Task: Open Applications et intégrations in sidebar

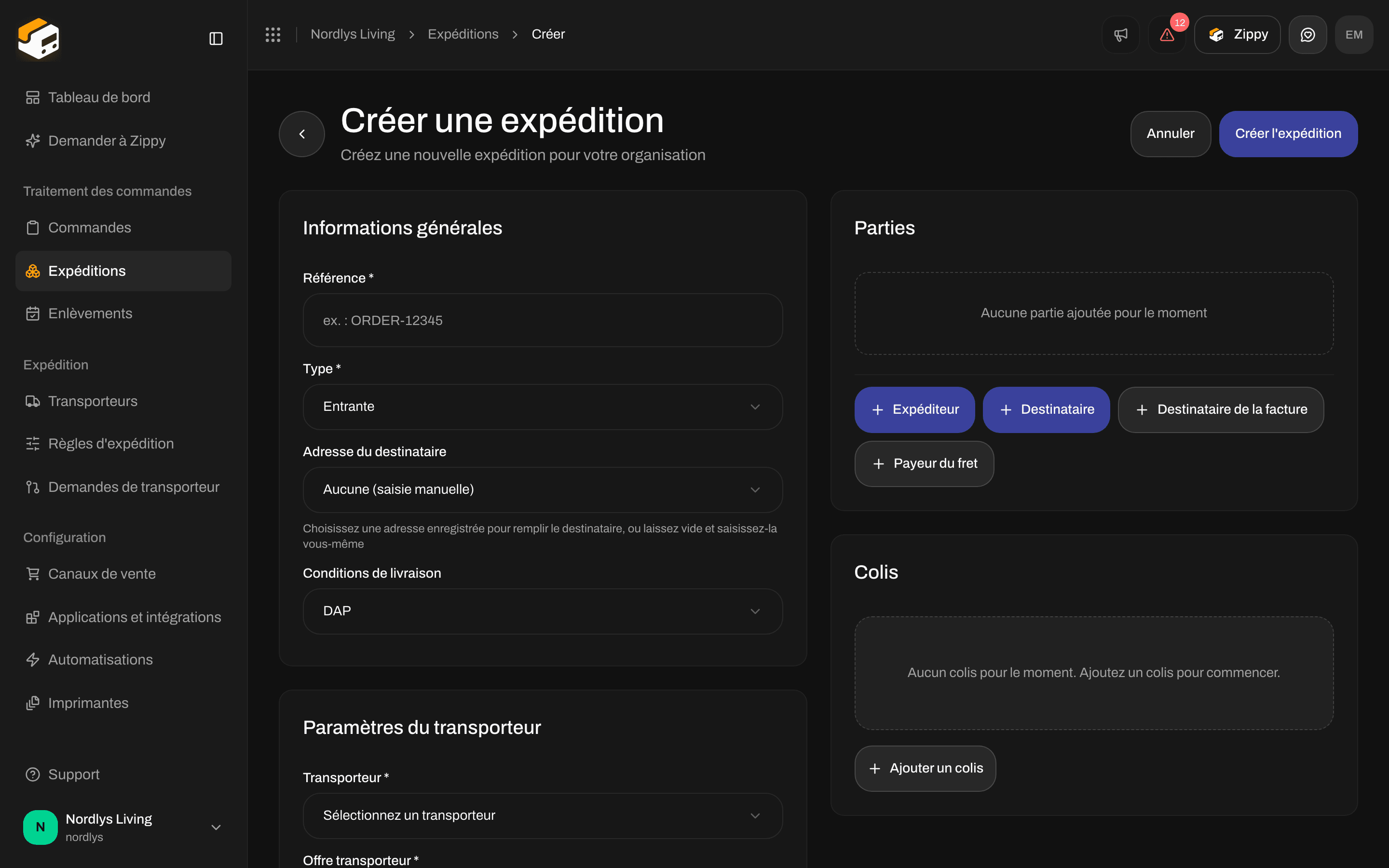Action: (x=123, y=617)
